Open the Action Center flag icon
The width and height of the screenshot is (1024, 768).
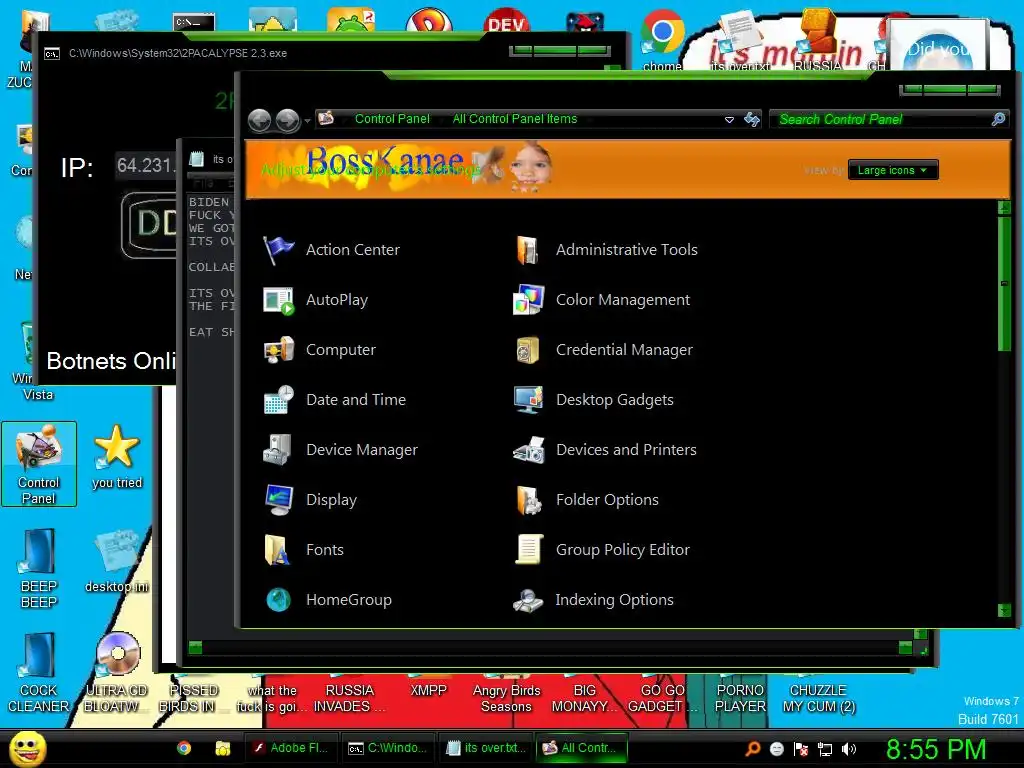pos(278,250)
